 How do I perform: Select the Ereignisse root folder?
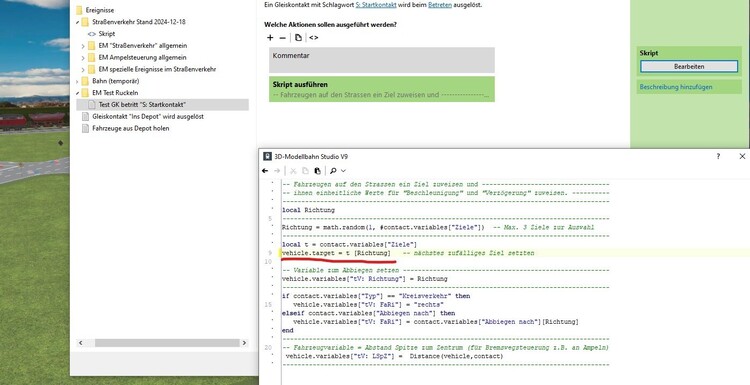point(99,10)
